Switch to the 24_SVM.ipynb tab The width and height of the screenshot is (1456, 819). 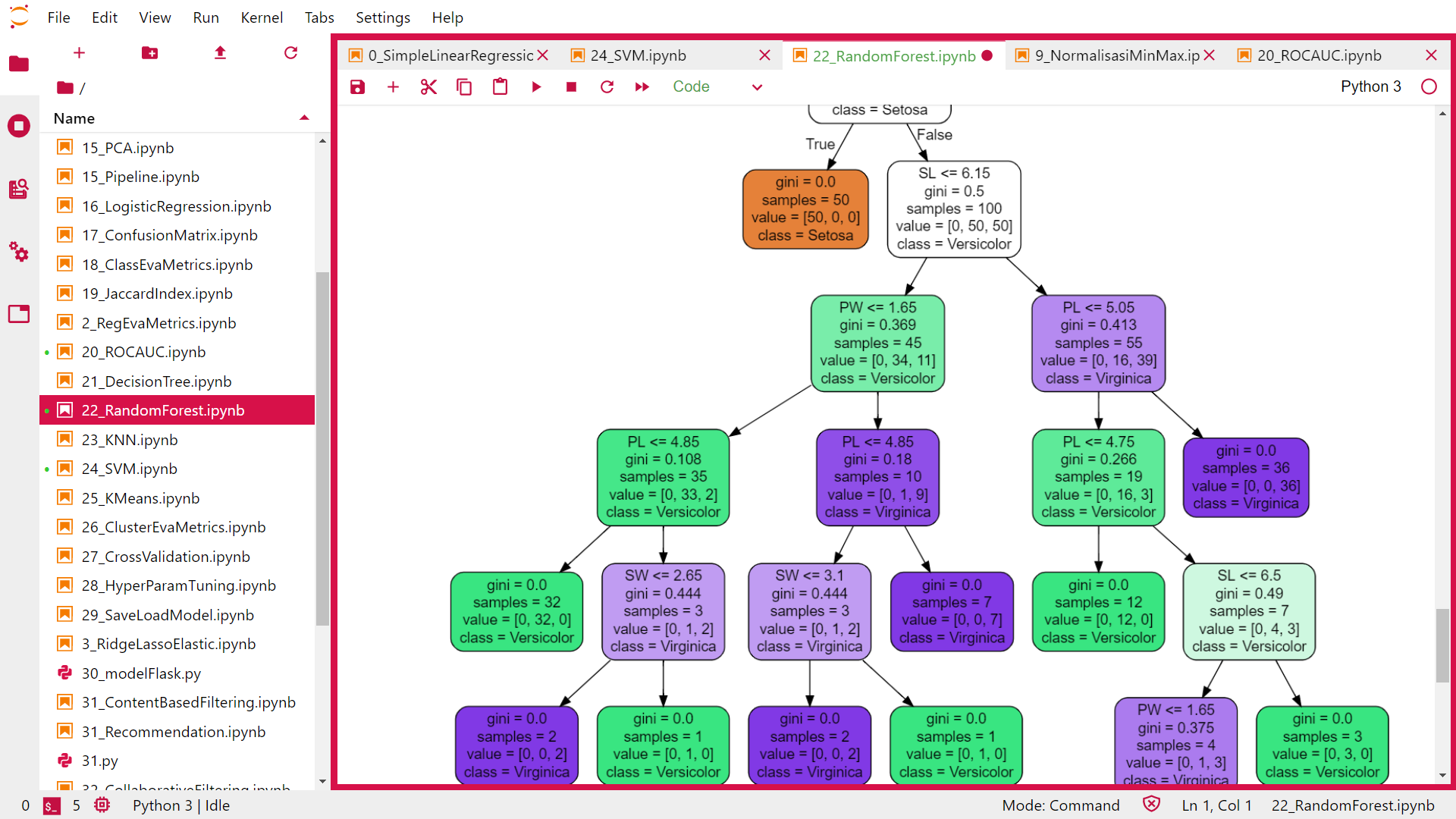[639, 55]
